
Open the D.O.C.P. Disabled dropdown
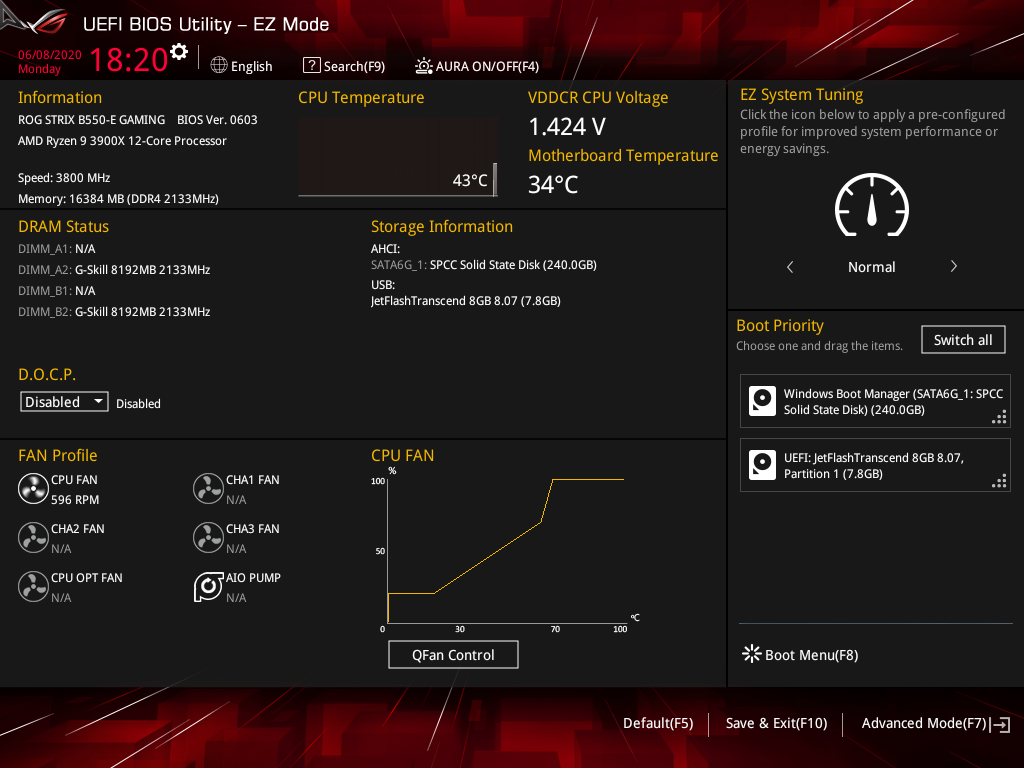64,402
